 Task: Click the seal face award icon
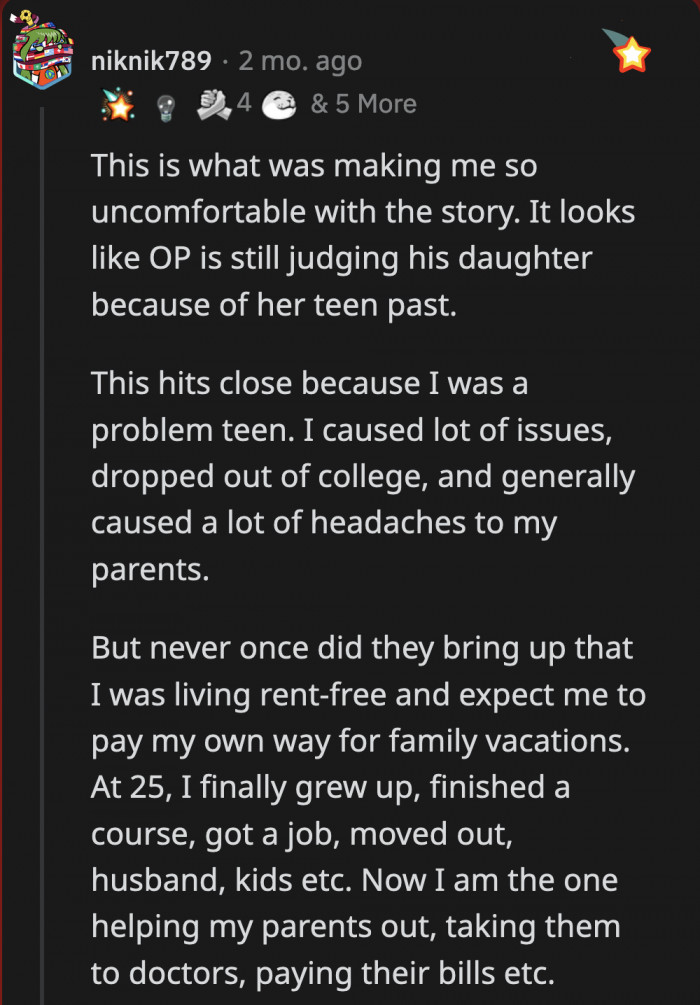pyautogui.click(x=281, y=103)
